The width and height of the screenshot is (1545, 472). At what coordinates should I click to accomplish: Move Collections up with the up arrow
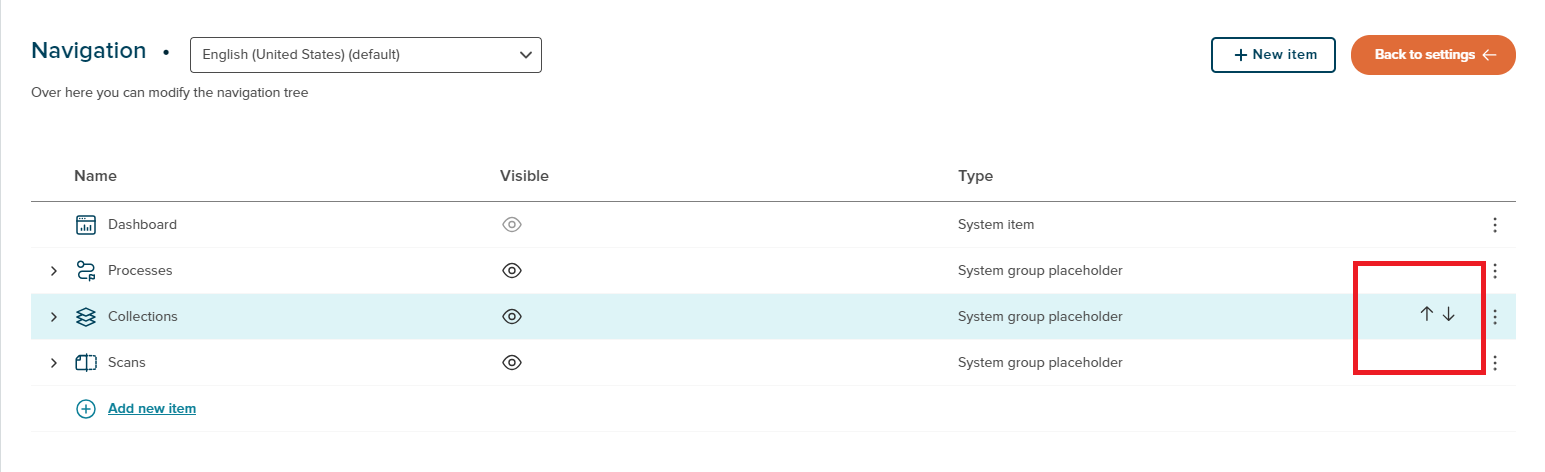[x=1427, y=314]
